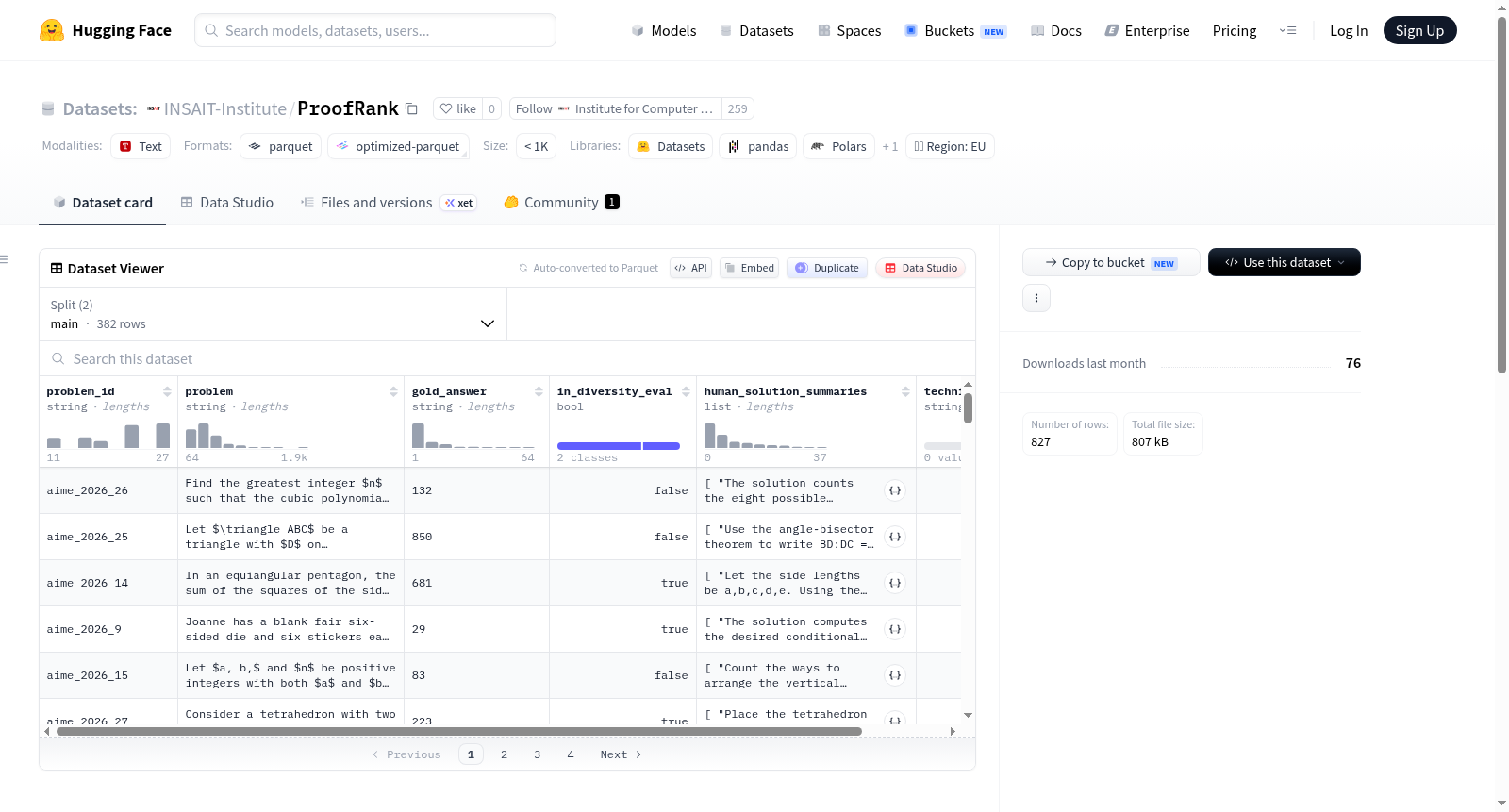The image size is (1509, 812).
Task: Filter by optimized-parquet format tag
Action: click(x=398, y=146)
